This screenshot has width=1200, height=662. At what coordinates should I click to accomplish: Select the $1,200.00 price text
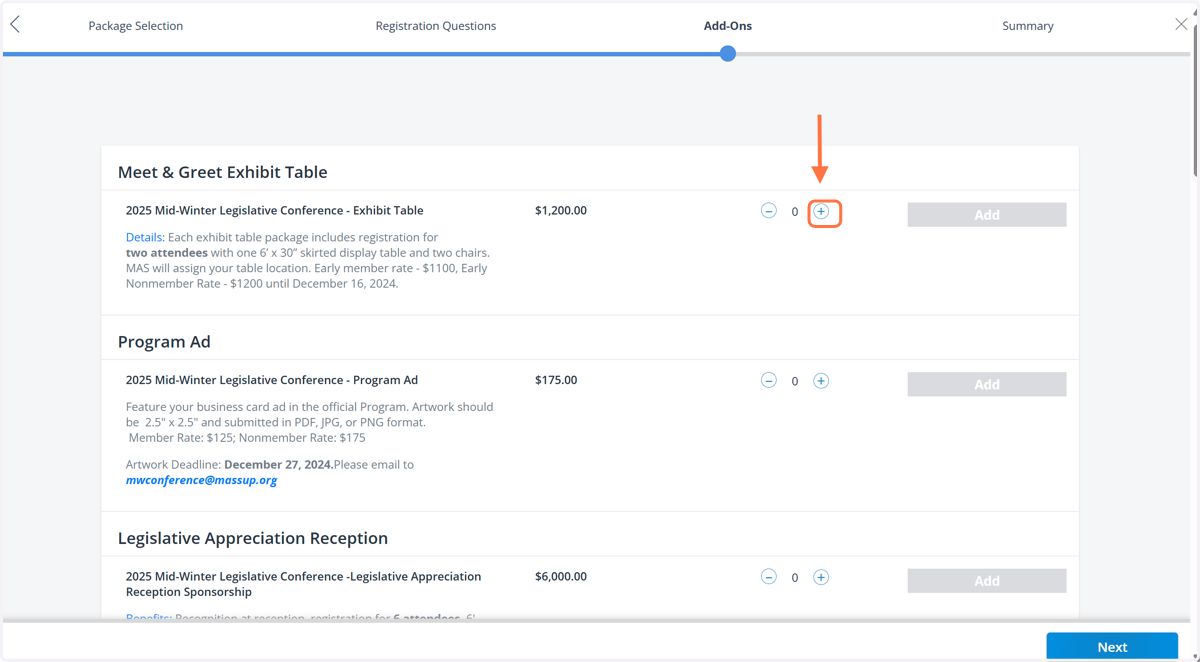(x=561, y=211)
